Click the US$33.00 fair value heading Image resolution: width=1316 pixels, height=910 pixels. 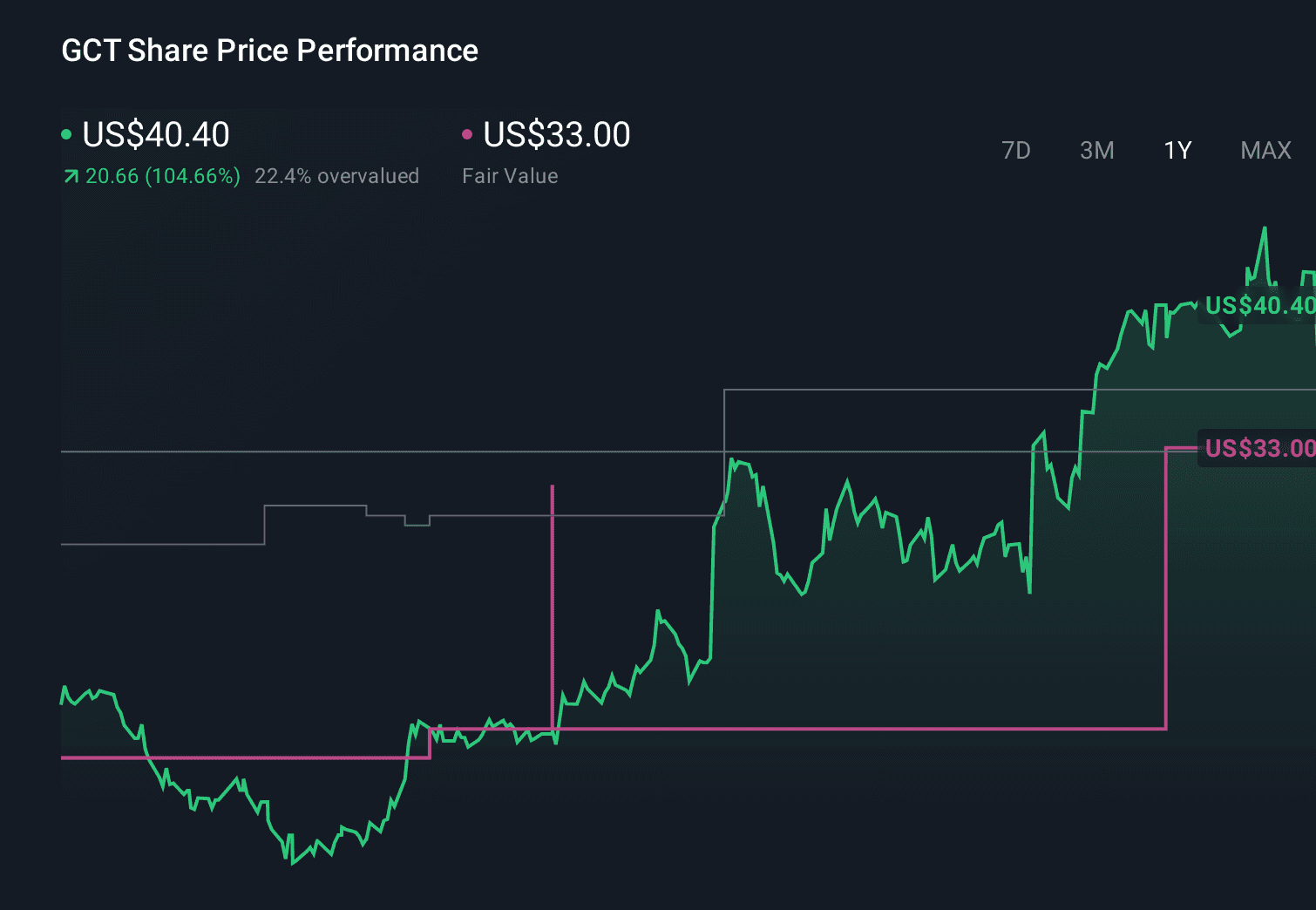(557, 135)
